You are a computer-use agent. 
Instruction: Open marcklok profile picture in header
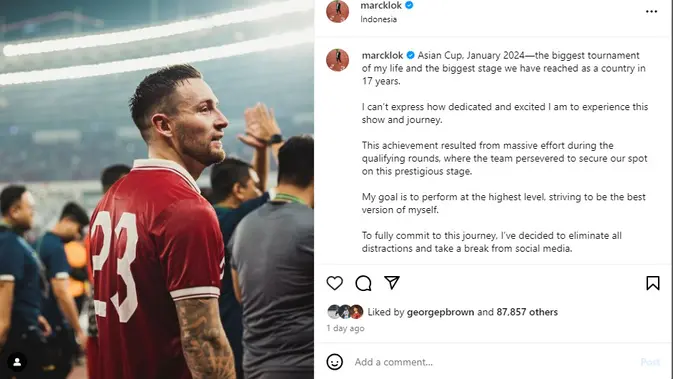[x=337, y=11]
